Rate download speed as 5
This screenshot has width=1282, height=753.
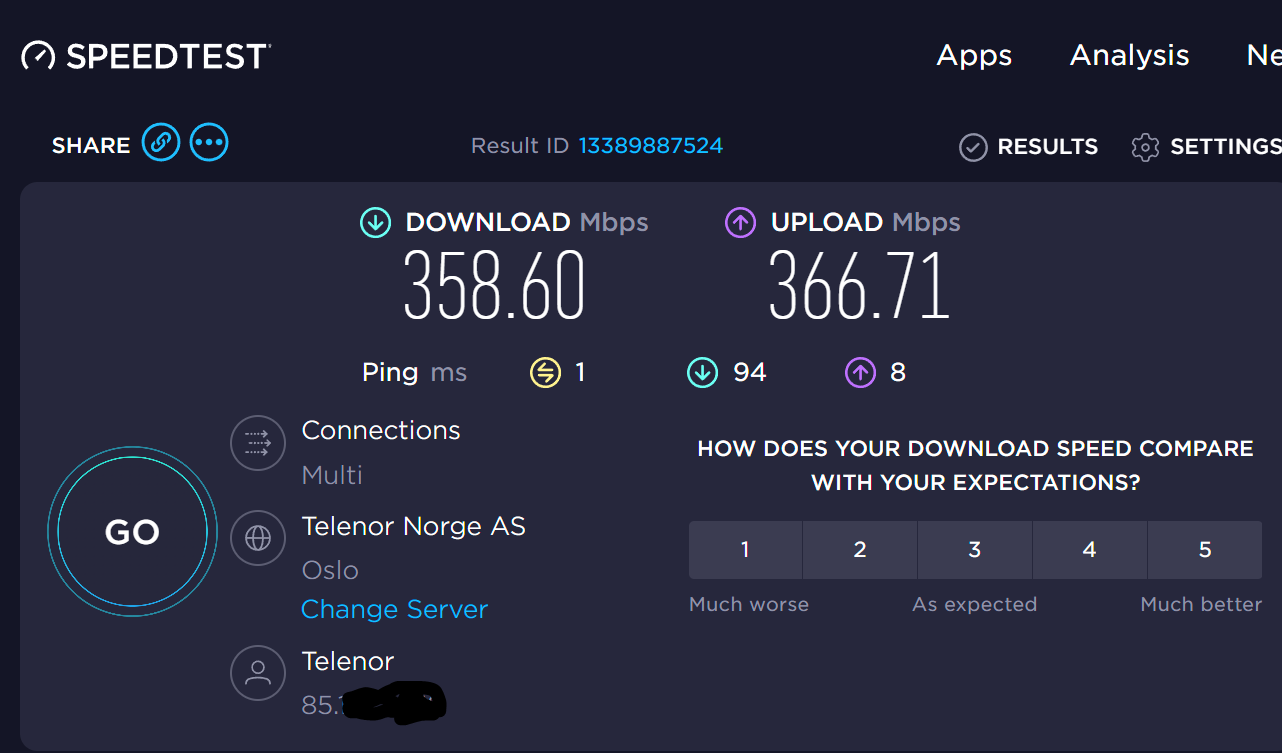(1205, 549)
